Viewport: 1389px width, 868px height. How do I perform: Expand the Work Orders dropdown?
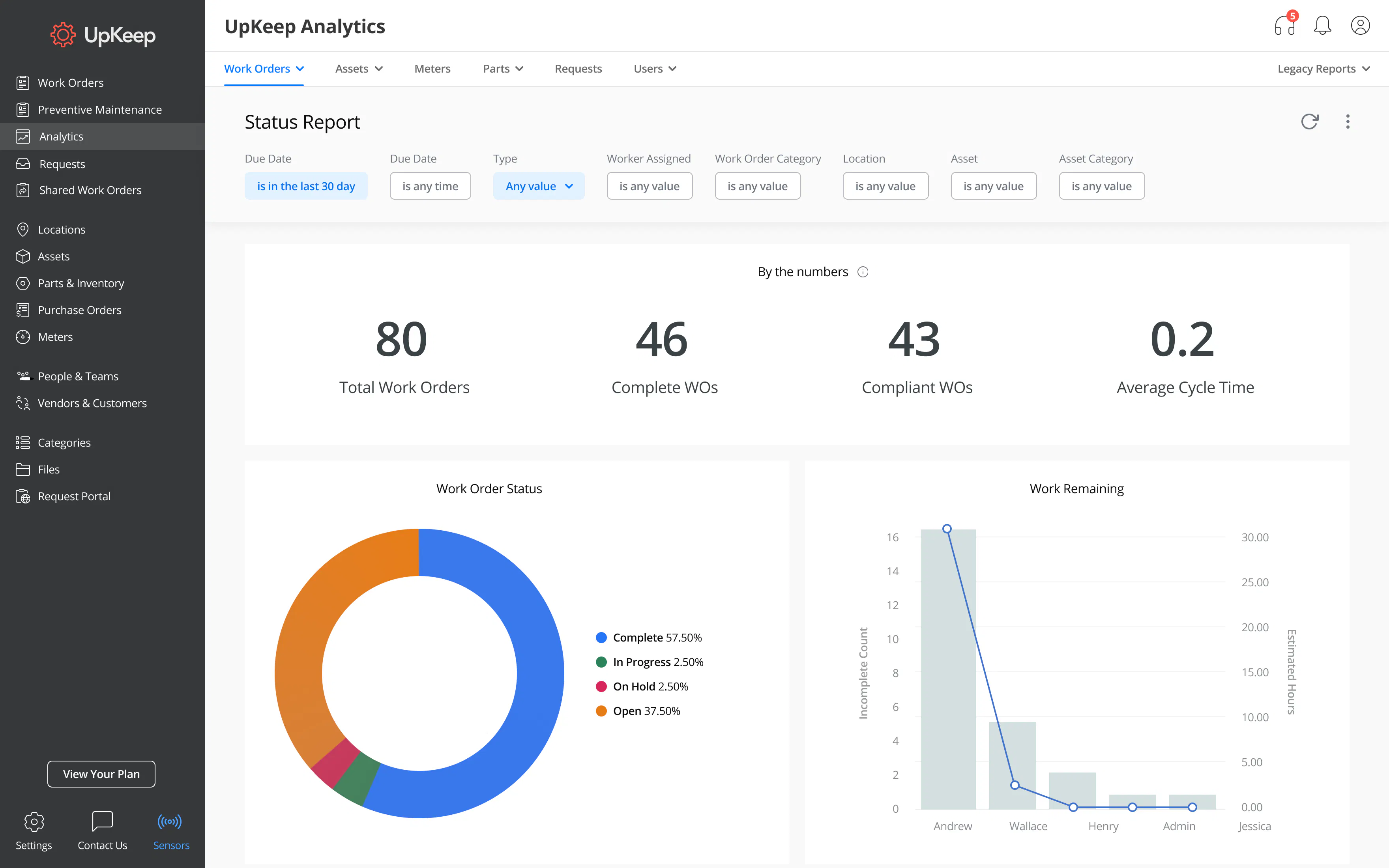tap(264, 68)
